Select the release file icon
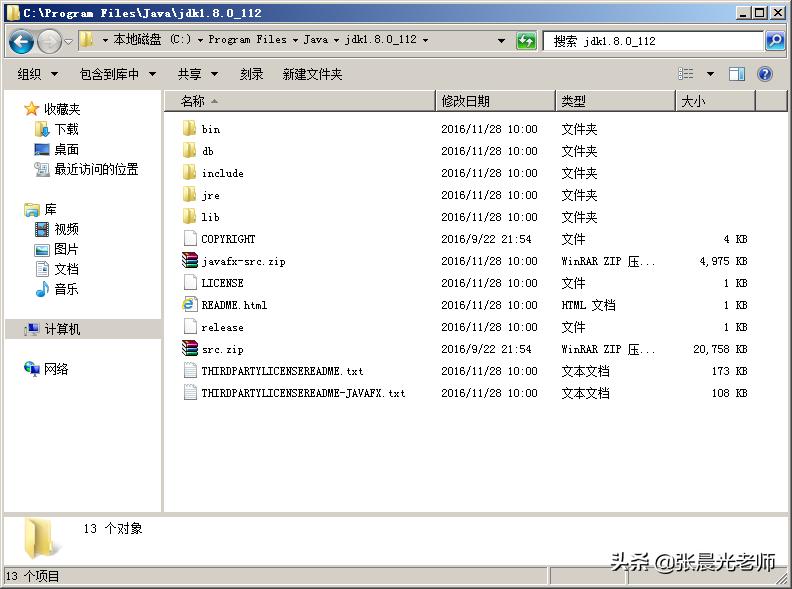The image size is (792, 589). [x=190, y=326]
